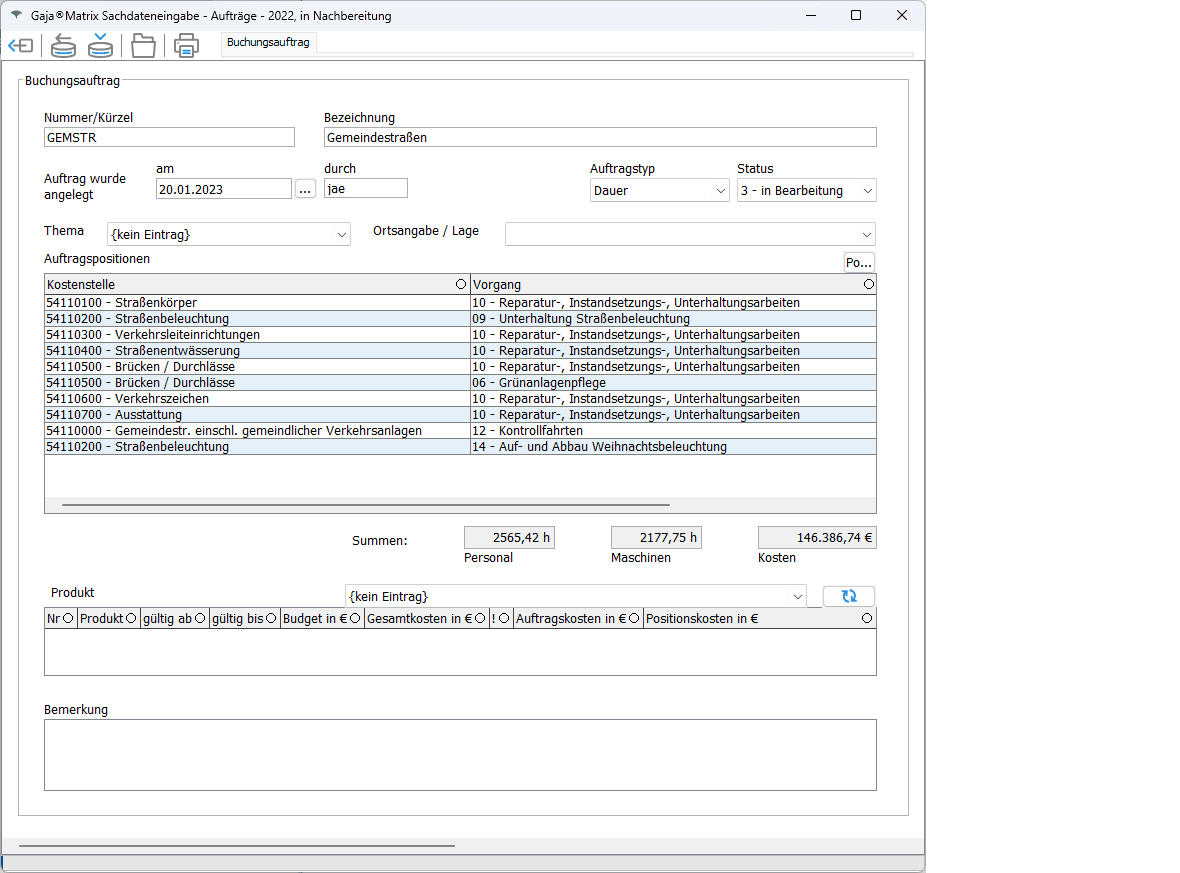Screen dimensions: 1180x873
Task: Open the folder icon in the toolbar
Action: [144, 46]
